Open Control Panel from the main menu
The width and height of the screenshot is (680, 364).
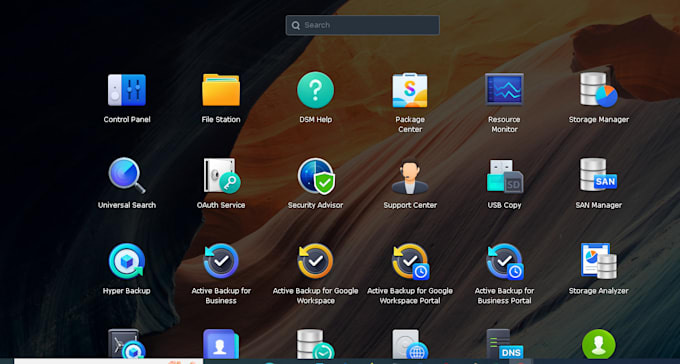click(x=127, y=90)
